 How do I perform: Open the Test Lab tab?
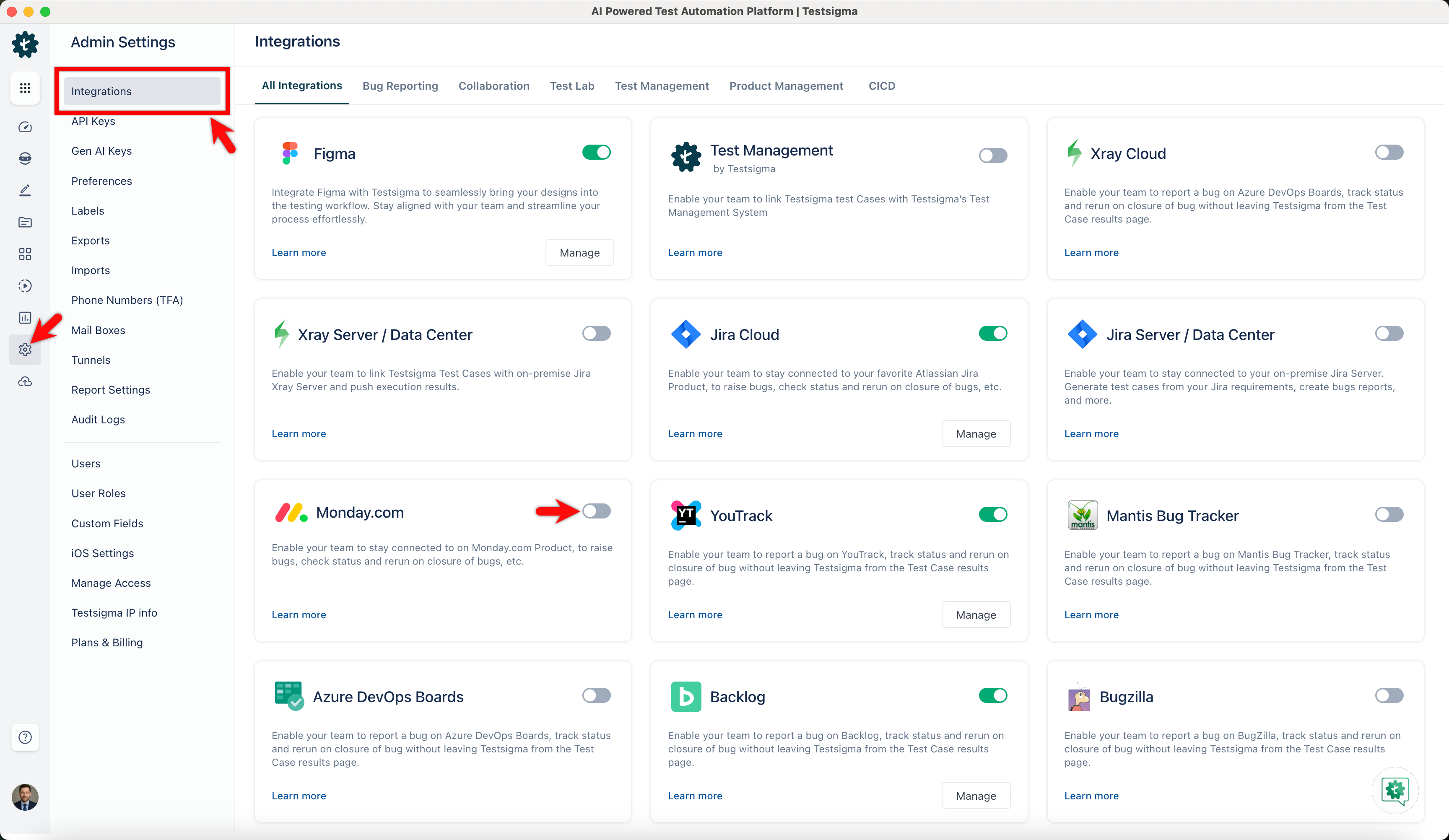pos(572,86)
